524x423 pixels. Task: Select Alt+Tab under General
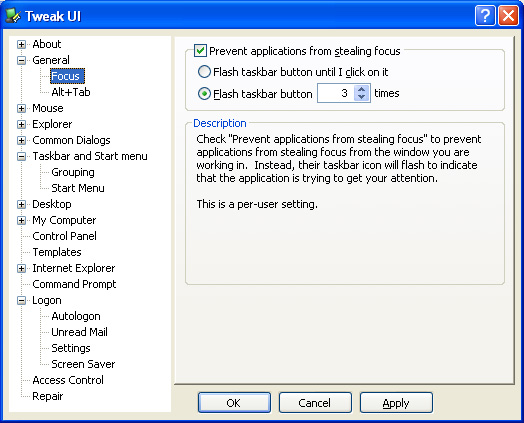coord(71,92)
